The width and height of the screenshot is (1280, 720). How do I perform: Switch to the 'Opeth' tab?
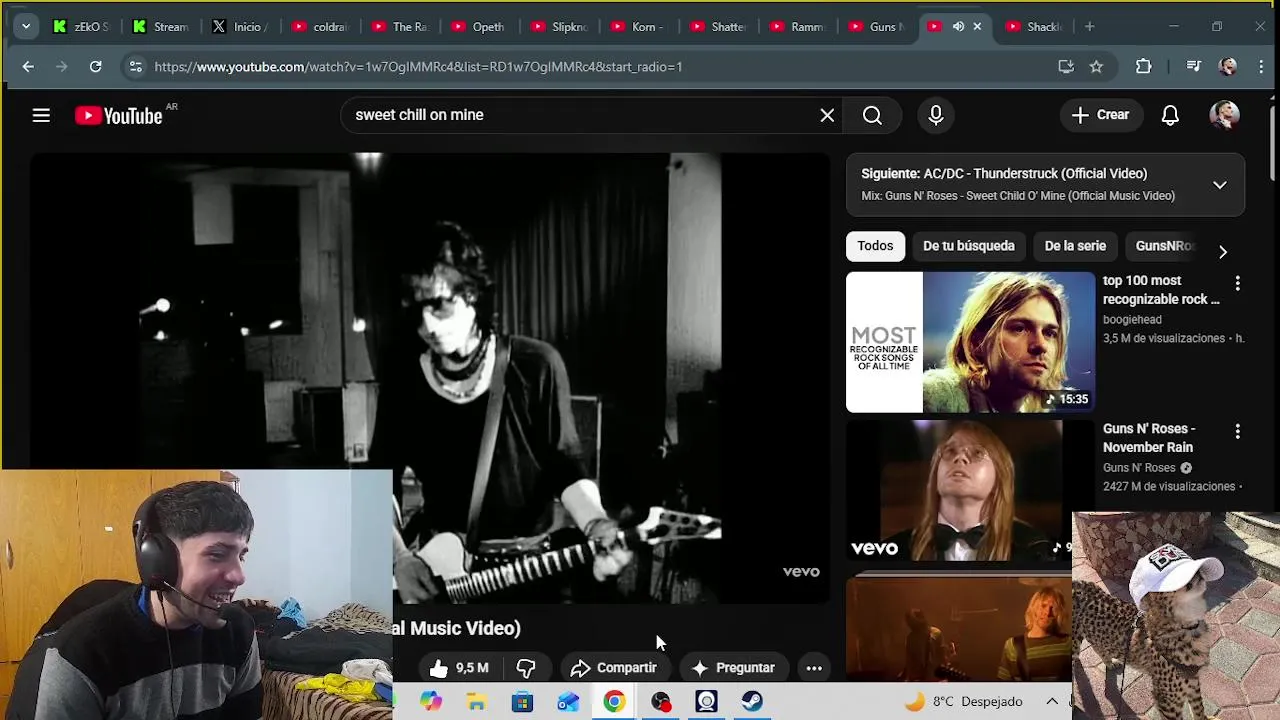pos(479,27)
